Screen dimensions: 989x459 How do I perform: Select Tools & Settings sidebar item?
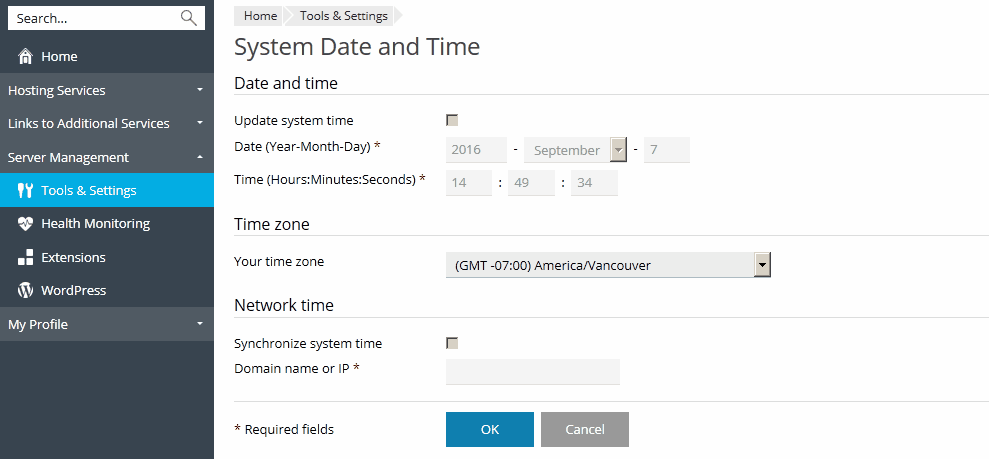(107, 190)
